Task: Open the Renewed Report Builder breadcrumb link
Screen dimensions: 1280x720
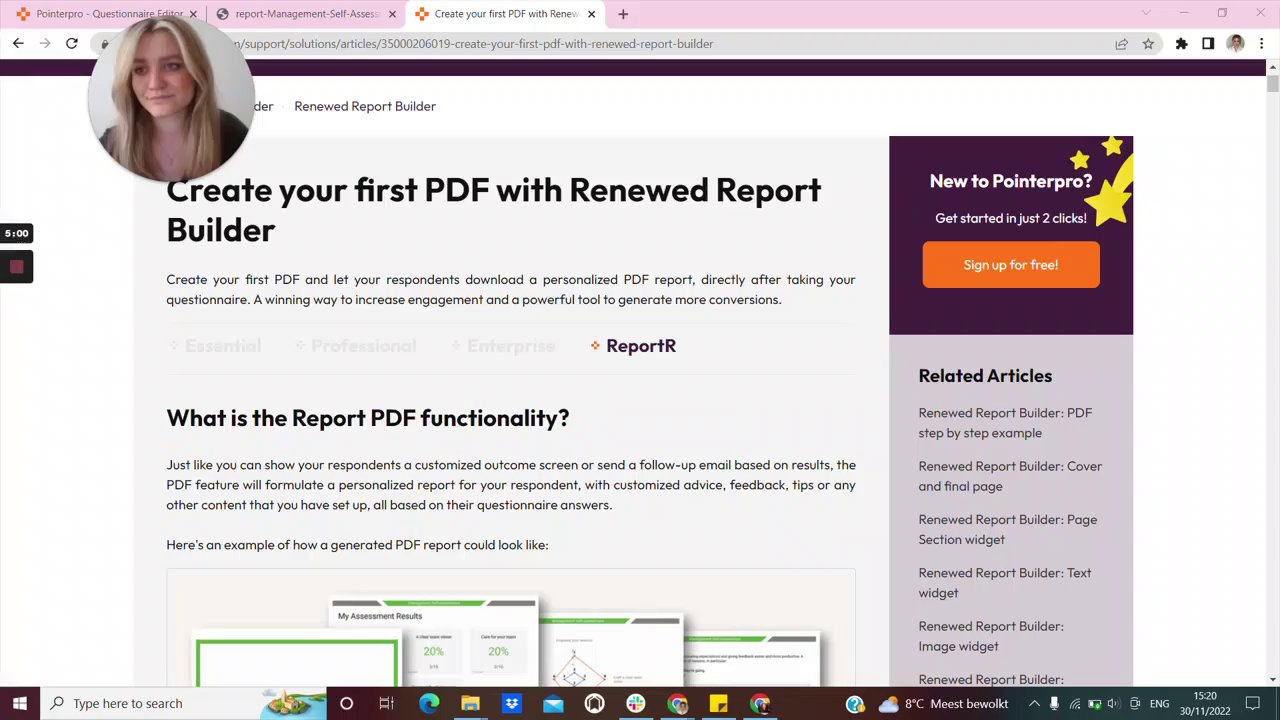Action: coord(365,106)
